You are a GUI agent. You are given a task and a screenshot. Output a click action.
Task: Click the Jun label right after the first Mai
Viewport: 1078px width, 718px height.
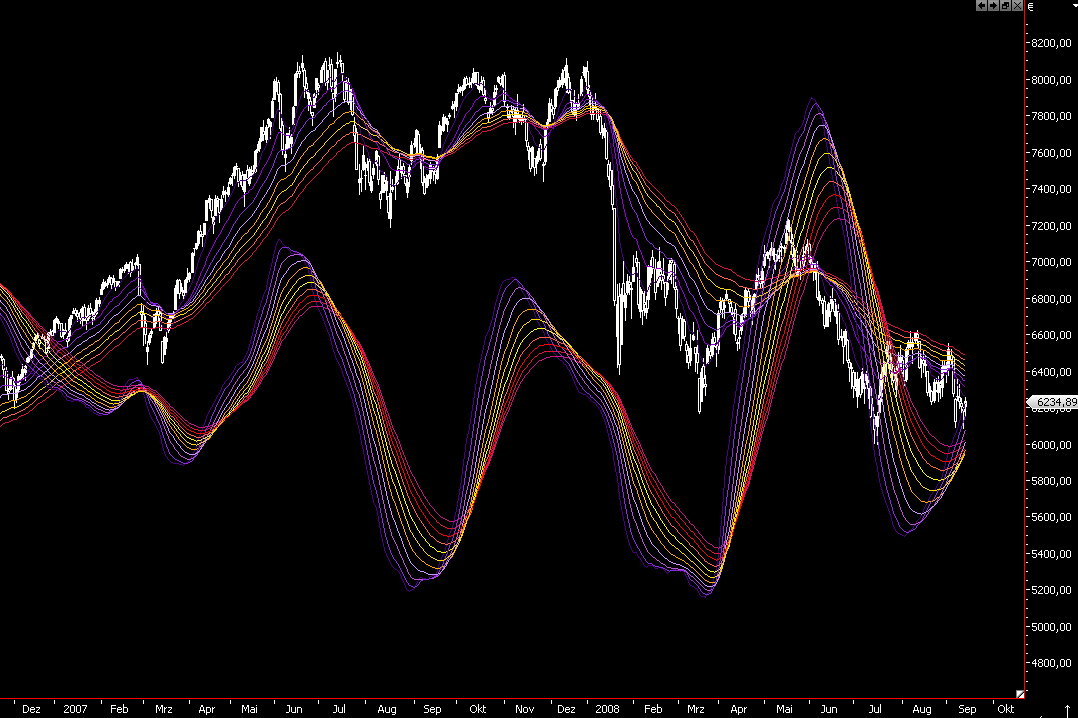tap(294, 709)
